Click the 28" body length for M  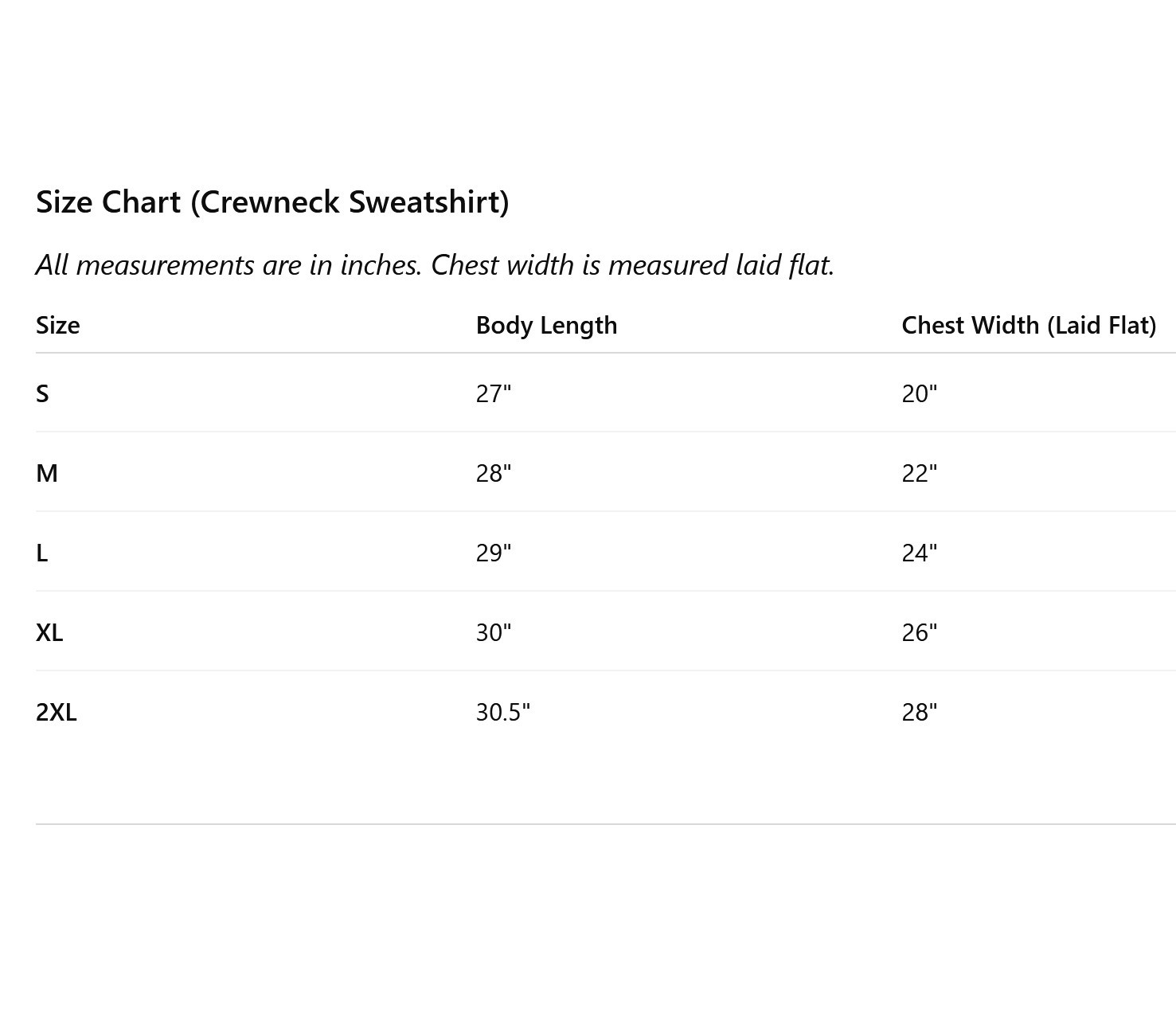click(494, 473)
